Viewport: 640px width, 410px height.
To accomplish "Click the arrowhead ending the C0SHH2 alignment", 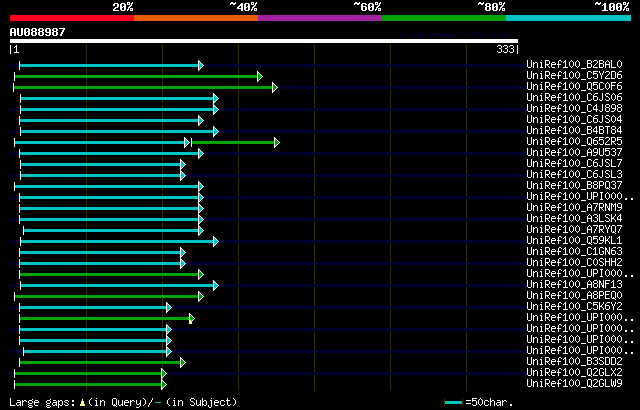I will (183, 264).
